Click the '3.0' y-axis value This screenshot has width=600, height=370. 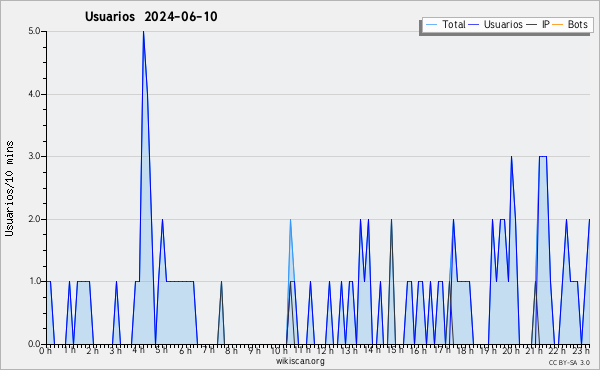click(34, 156)
